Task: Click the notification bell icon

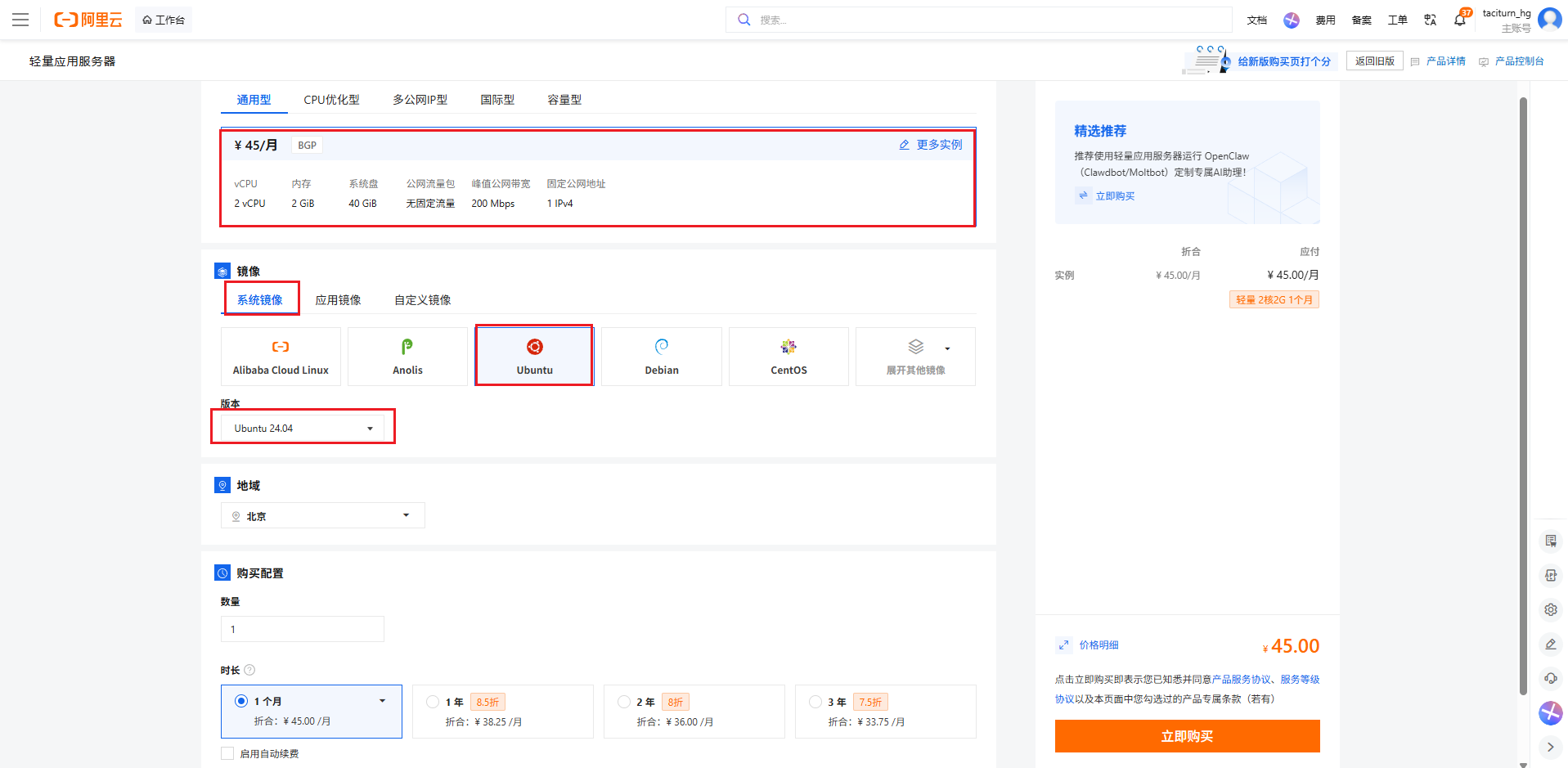Action: (x=1459, y=20)
